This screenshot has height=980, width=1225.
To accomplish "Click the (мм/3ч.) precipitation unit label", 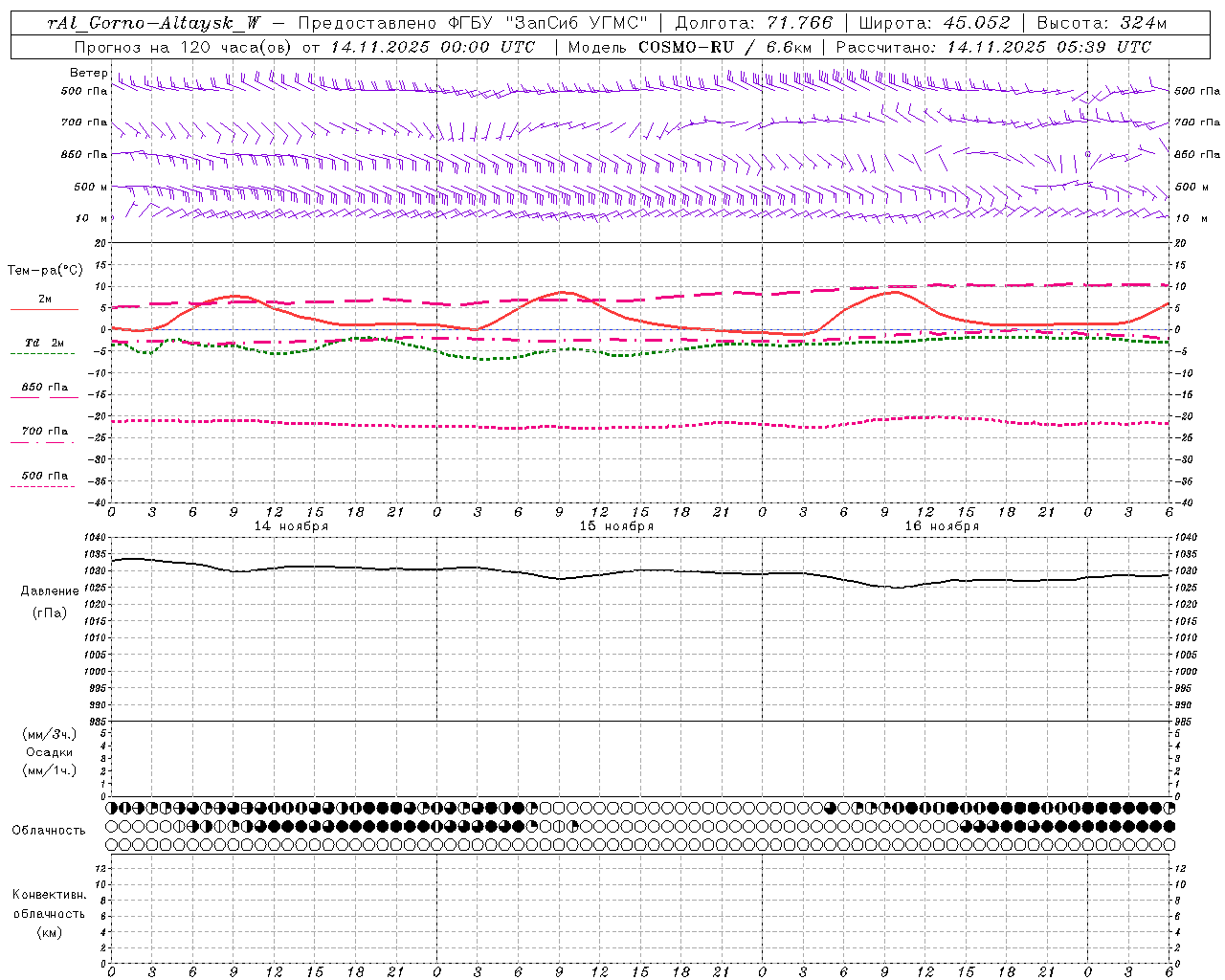I will (50, 734).
